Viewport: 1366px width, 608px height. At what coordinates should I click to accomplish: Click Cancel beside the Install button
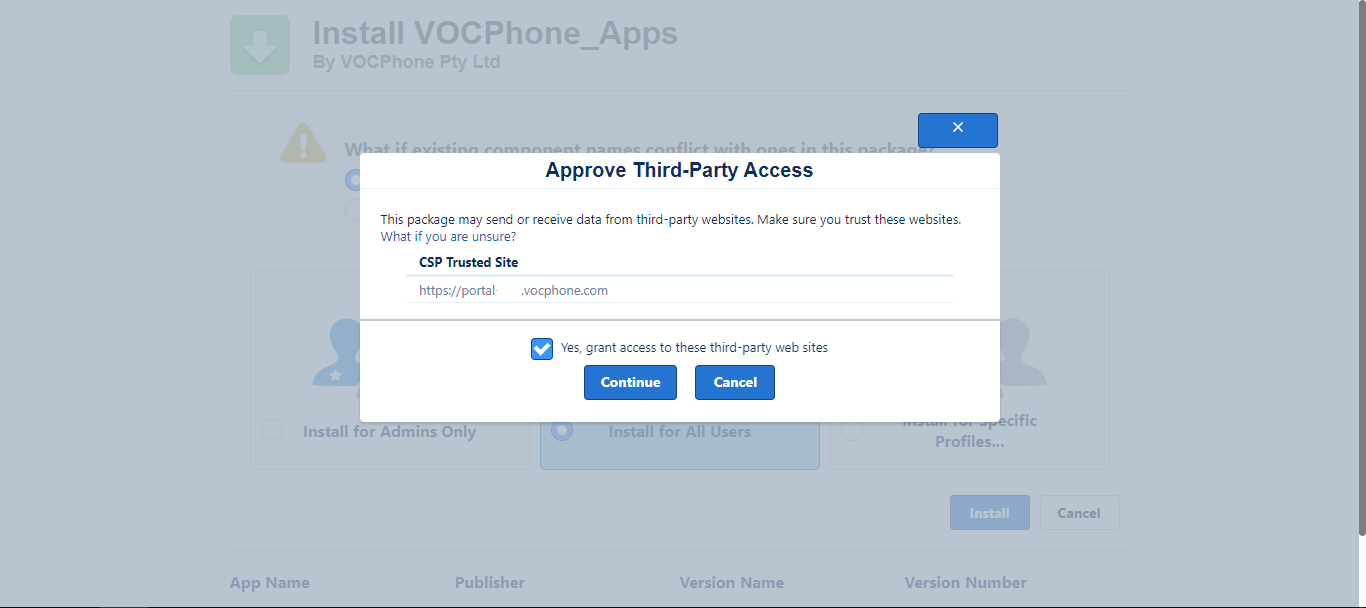[x=1080, y=513]
